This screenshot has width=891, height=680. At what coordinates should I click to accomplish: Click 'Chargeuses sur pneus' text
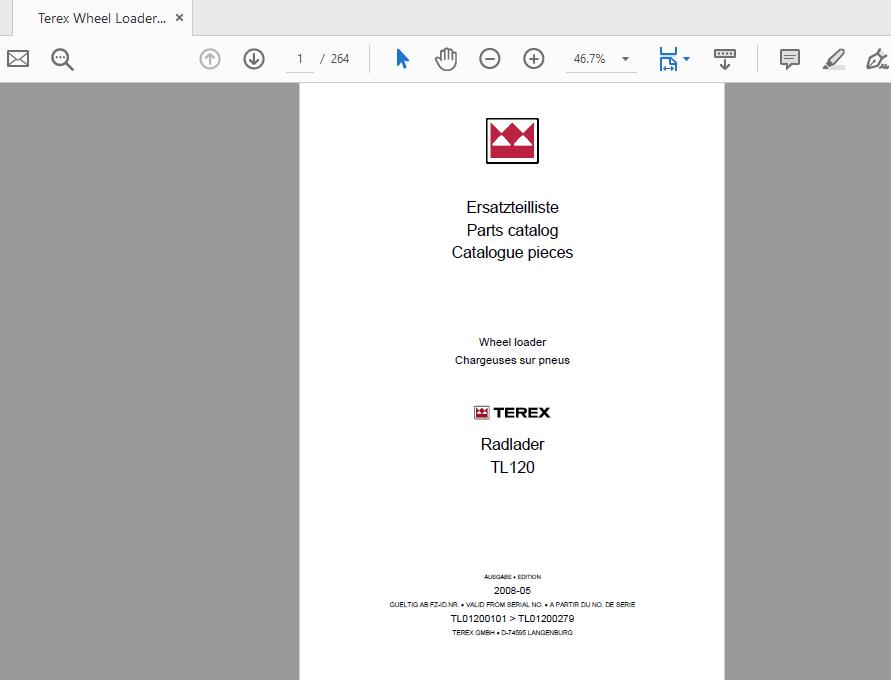point(512,360)
